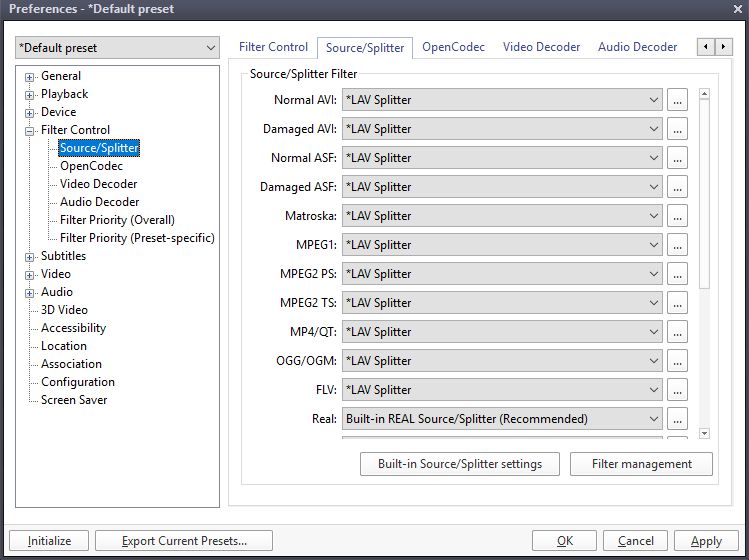Open the Default preset dropdown
749x560 pixels.
[118, 48]
